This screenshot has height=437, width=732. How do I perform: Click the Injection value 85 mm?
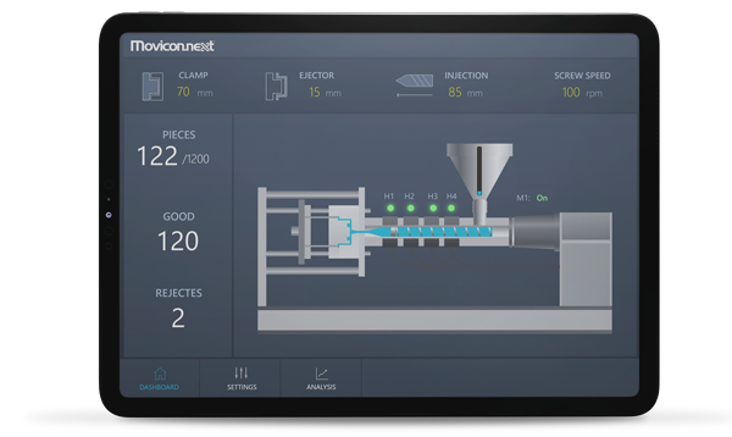point(465,92)
